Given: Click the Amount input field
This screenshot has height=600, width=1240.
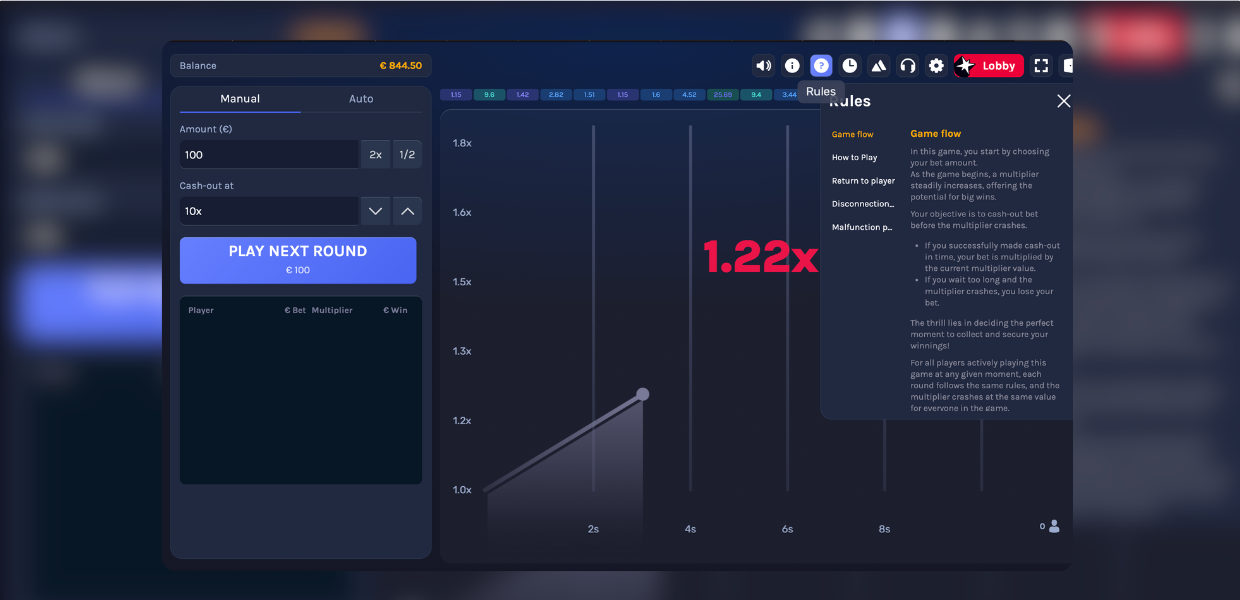Looking at the screenshot, I should coord(268,155).
